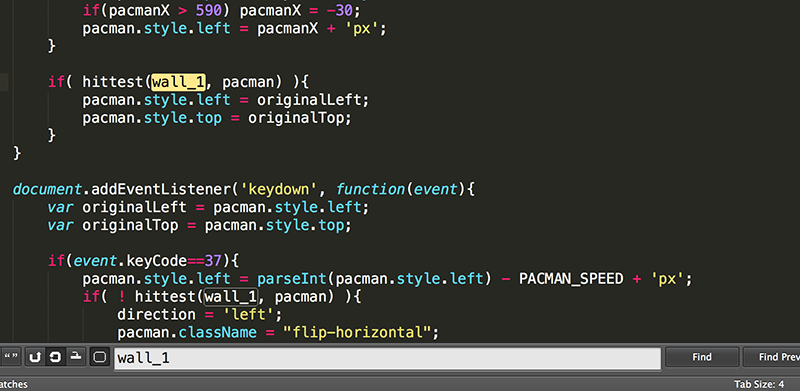Toggle whole word matching quote icon

coord(10,357)
